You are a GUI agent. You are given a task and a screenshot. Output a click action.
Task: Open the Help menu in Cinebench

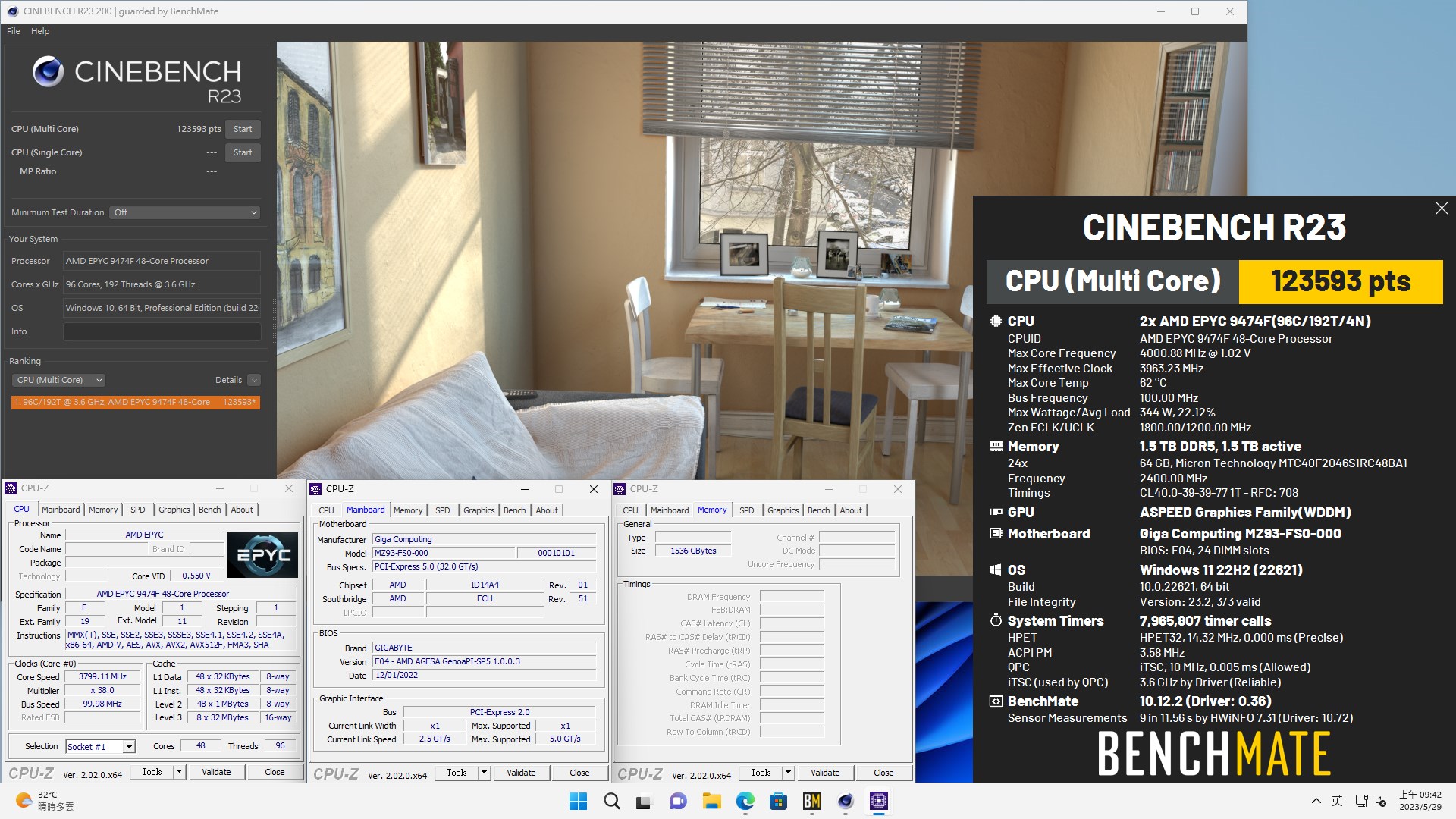(x=40, y=31)
